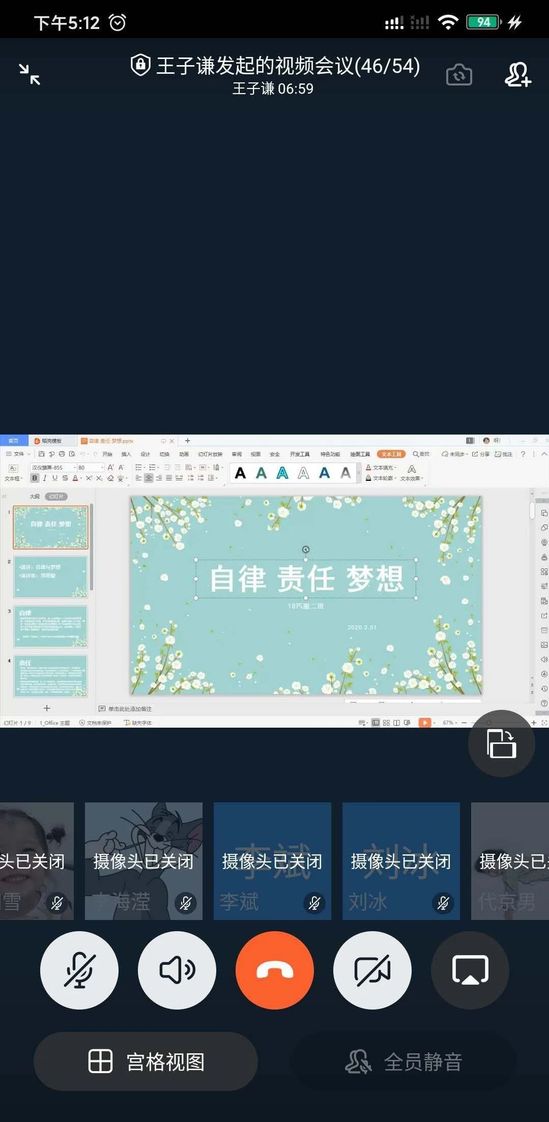Select slide 3 自律 thumbnail in shared presentation
The height and width of the screenshot is (1122, 549).
coord(51,626)
